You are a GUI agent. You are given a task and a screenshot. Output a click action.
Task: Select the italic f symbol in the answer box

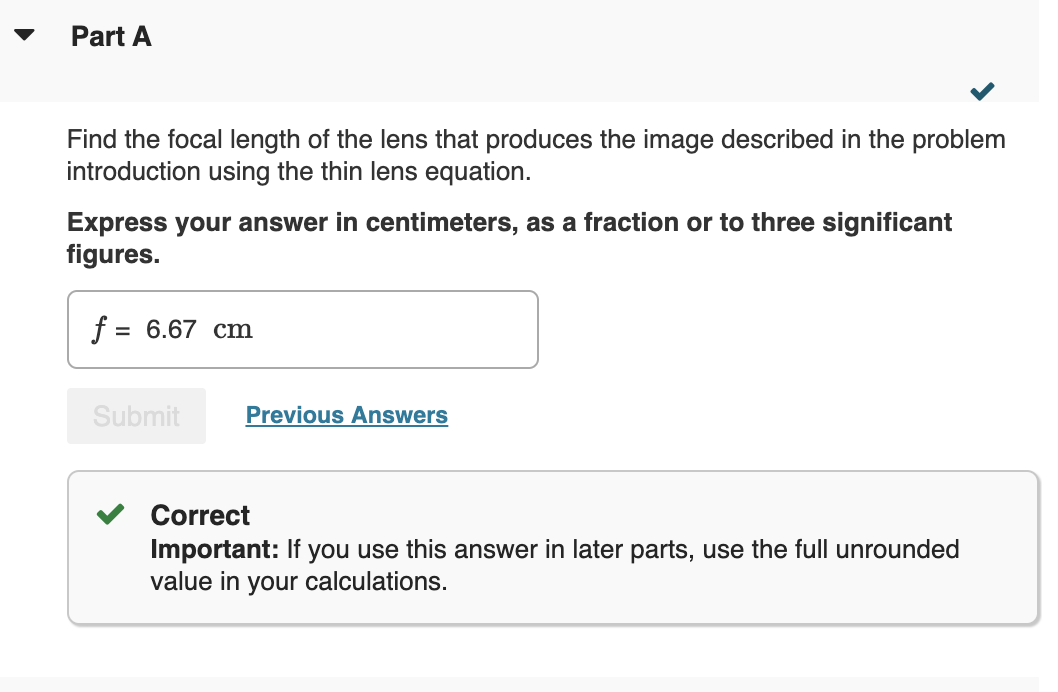pos(99,329)
